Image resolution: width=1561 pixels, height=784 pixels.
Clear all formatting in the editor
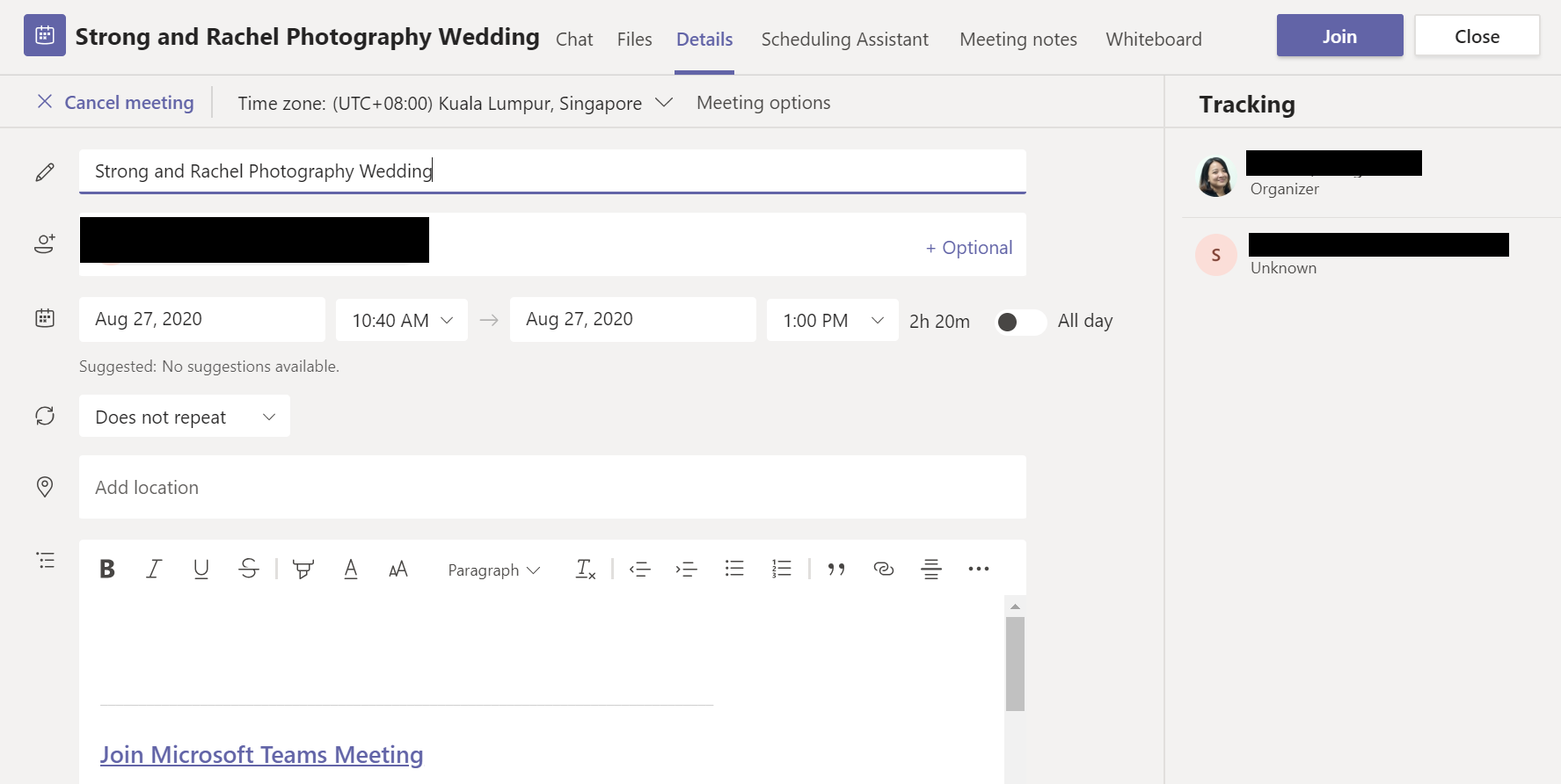(x=586, y=570)
